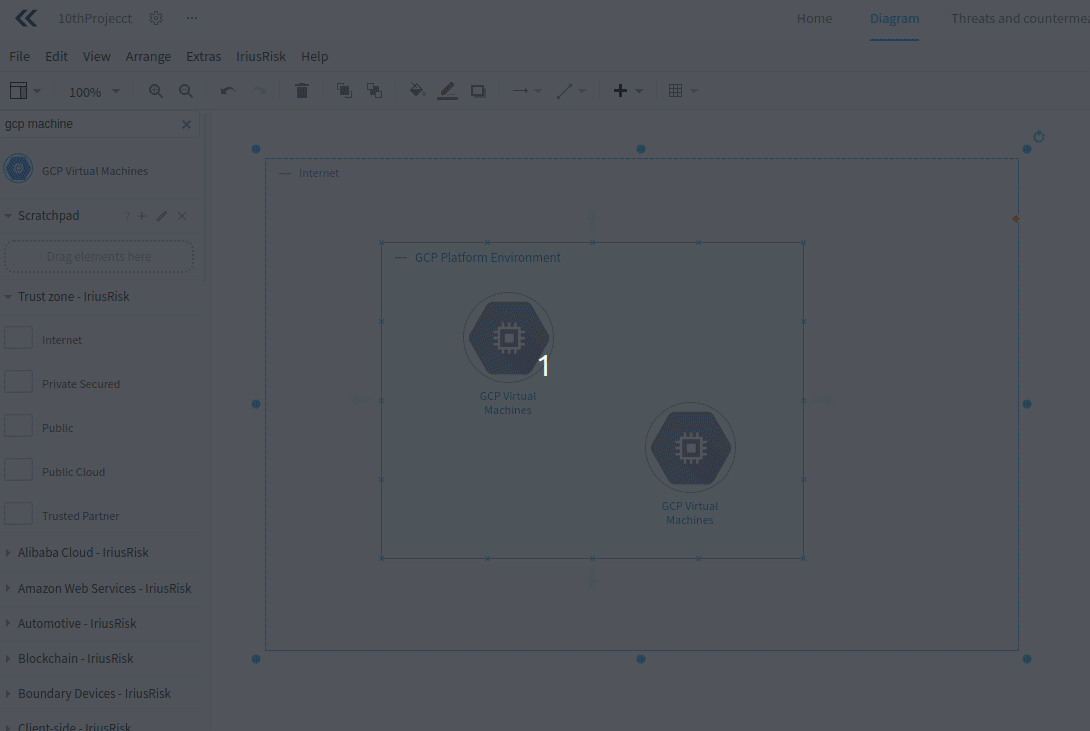Open project settings gear icon
This screenshot has height=731, width=1090.
156,18
